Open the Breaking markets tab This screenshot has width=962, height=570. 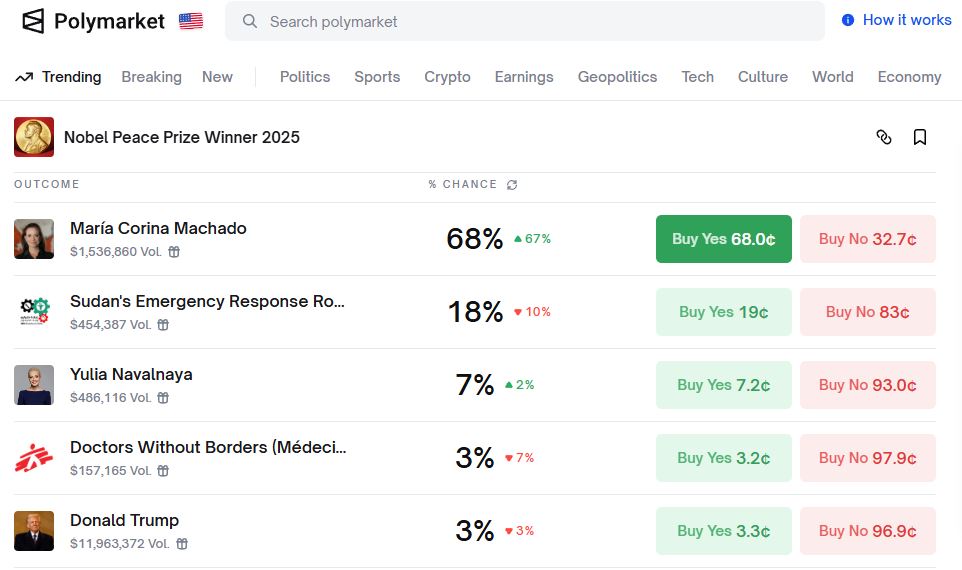click(151, 77)
